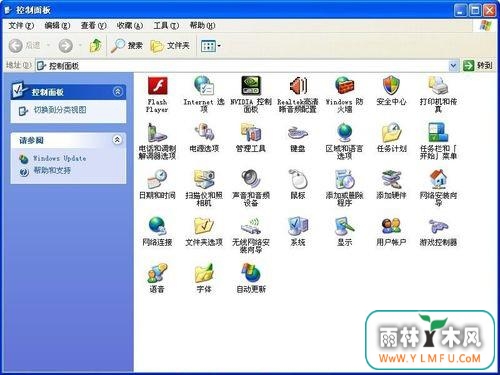Open the views button dropdown in toolbar
Viewport: 500px width, 375px height.
tap(219, 46)
